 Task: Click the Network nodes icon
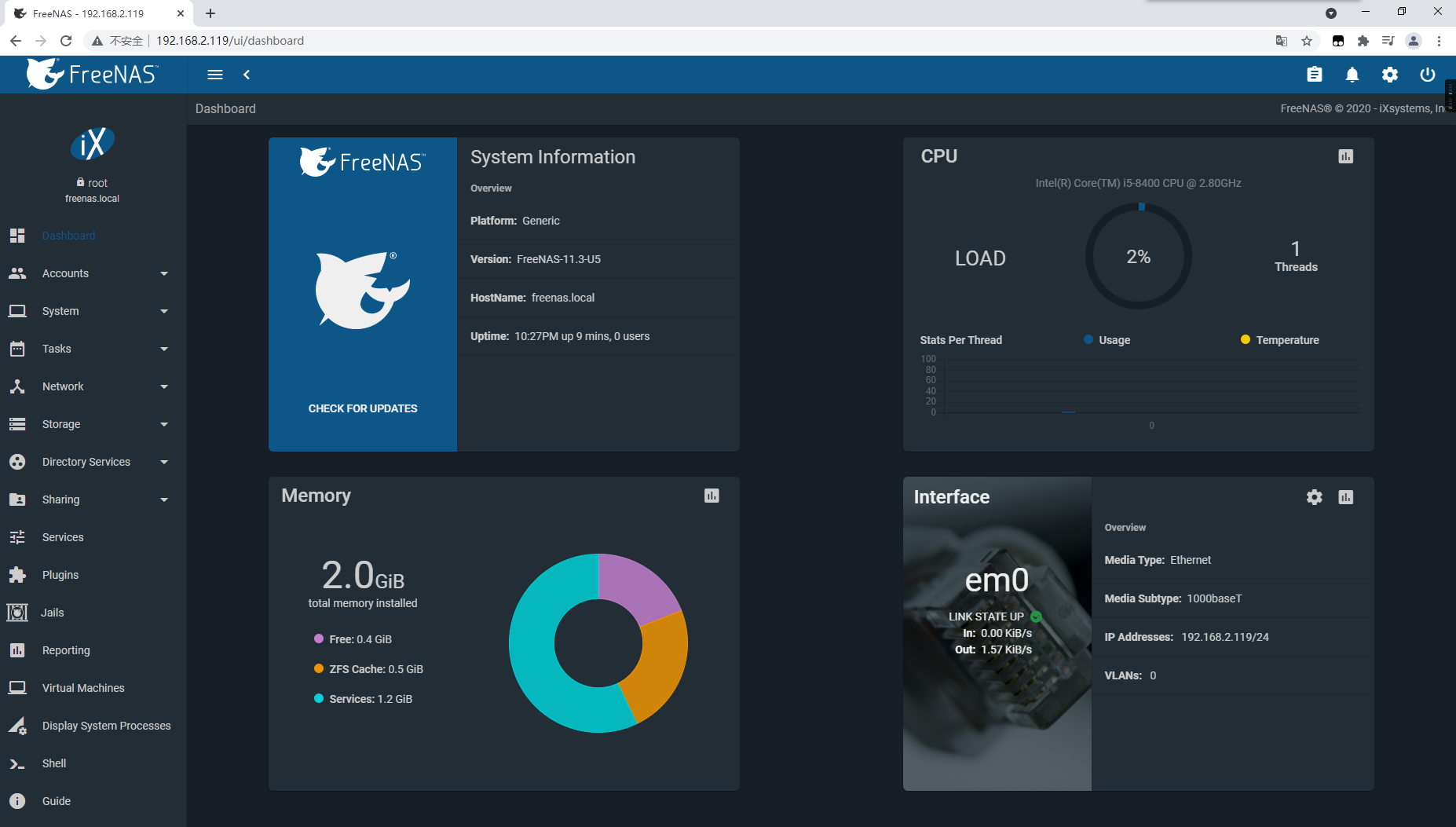17,386
